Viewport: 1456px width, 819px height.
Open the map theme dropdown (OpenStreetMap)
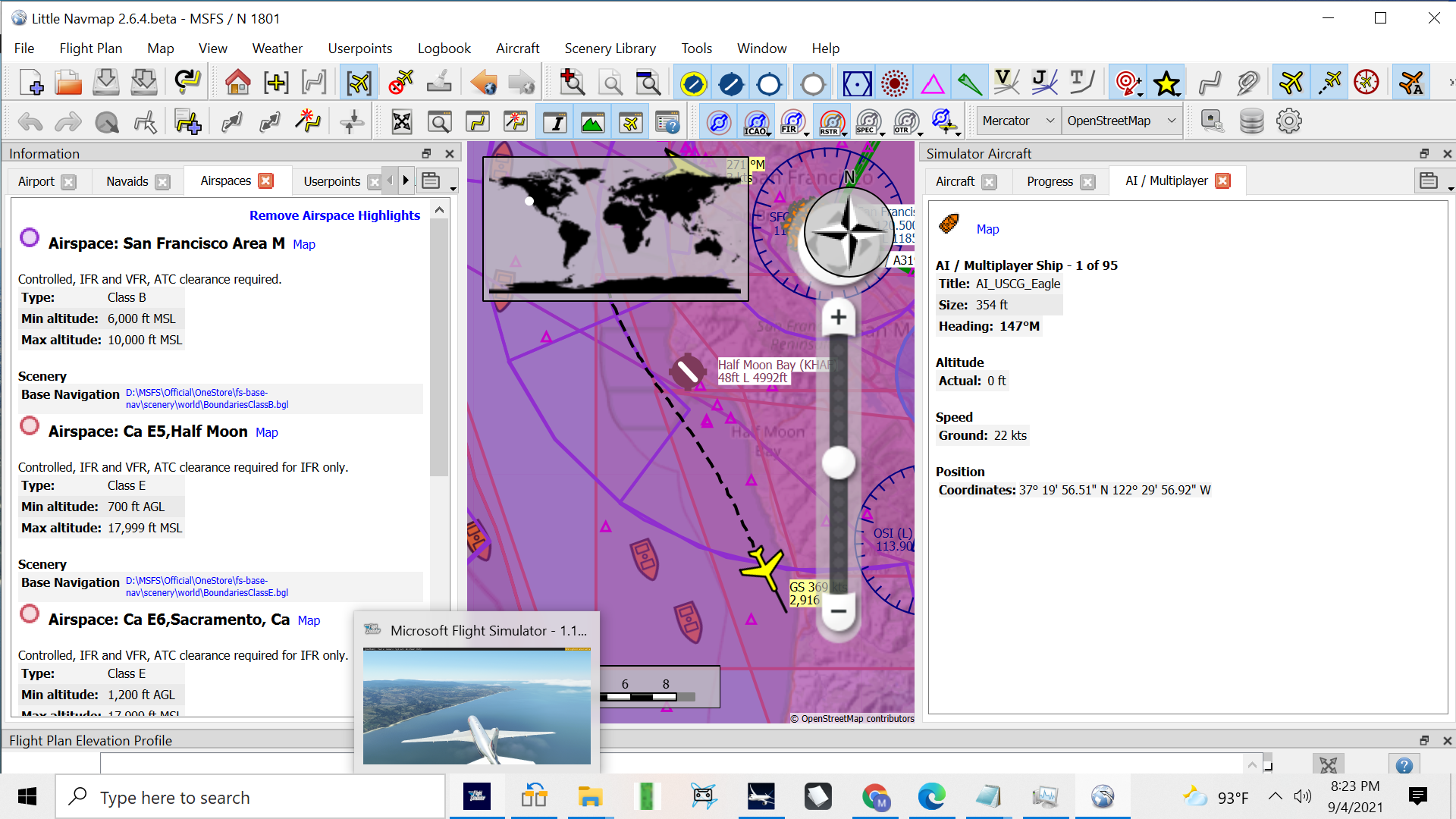point(1121,121)
